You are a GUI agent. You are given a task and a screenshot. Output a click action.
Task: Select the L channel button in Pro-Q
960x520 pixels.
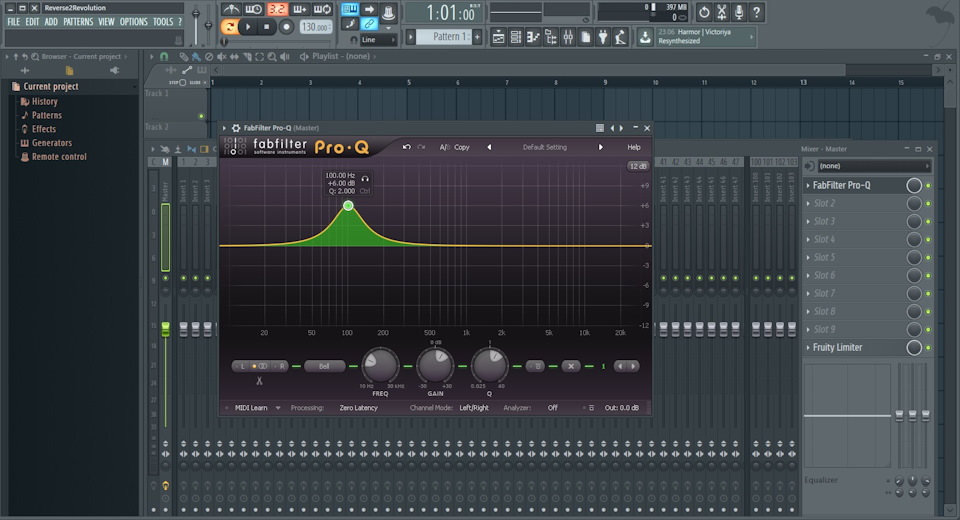point(242,366)
